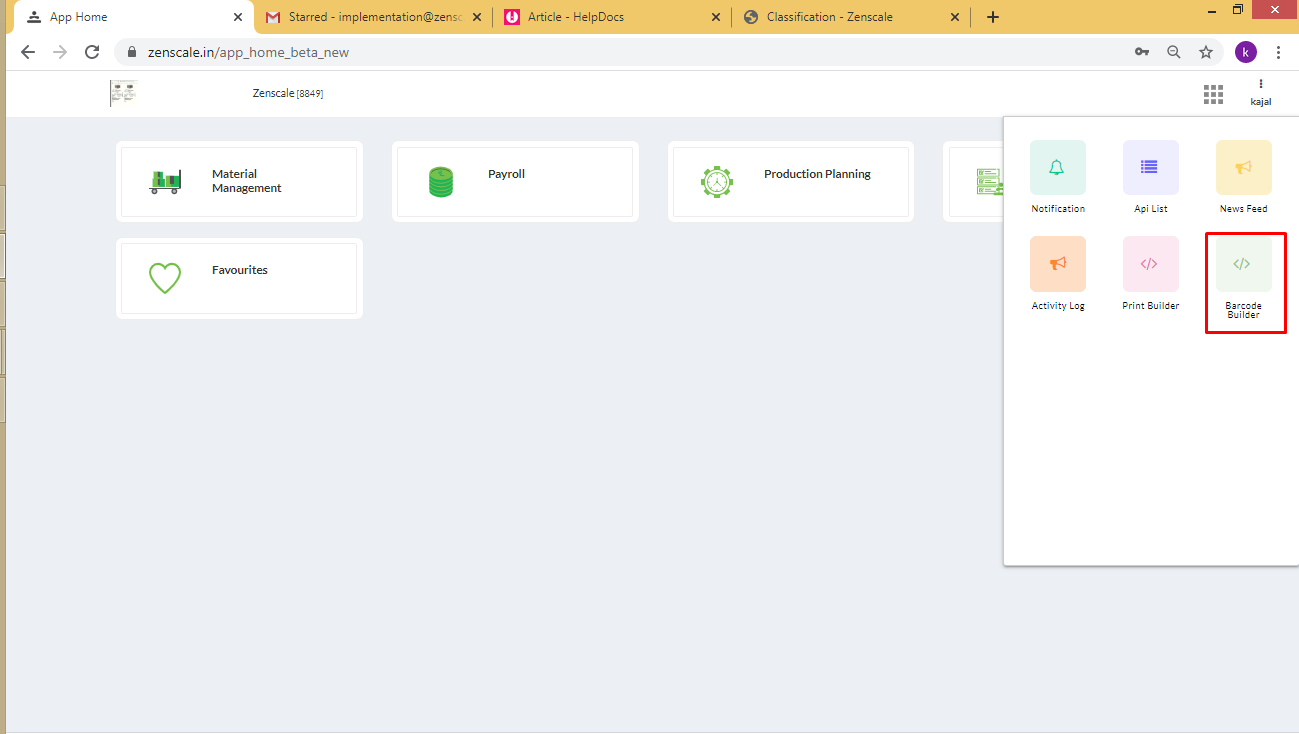Go back in browser history
Viewport: 1299px width, 734px height.
(28, 52)
